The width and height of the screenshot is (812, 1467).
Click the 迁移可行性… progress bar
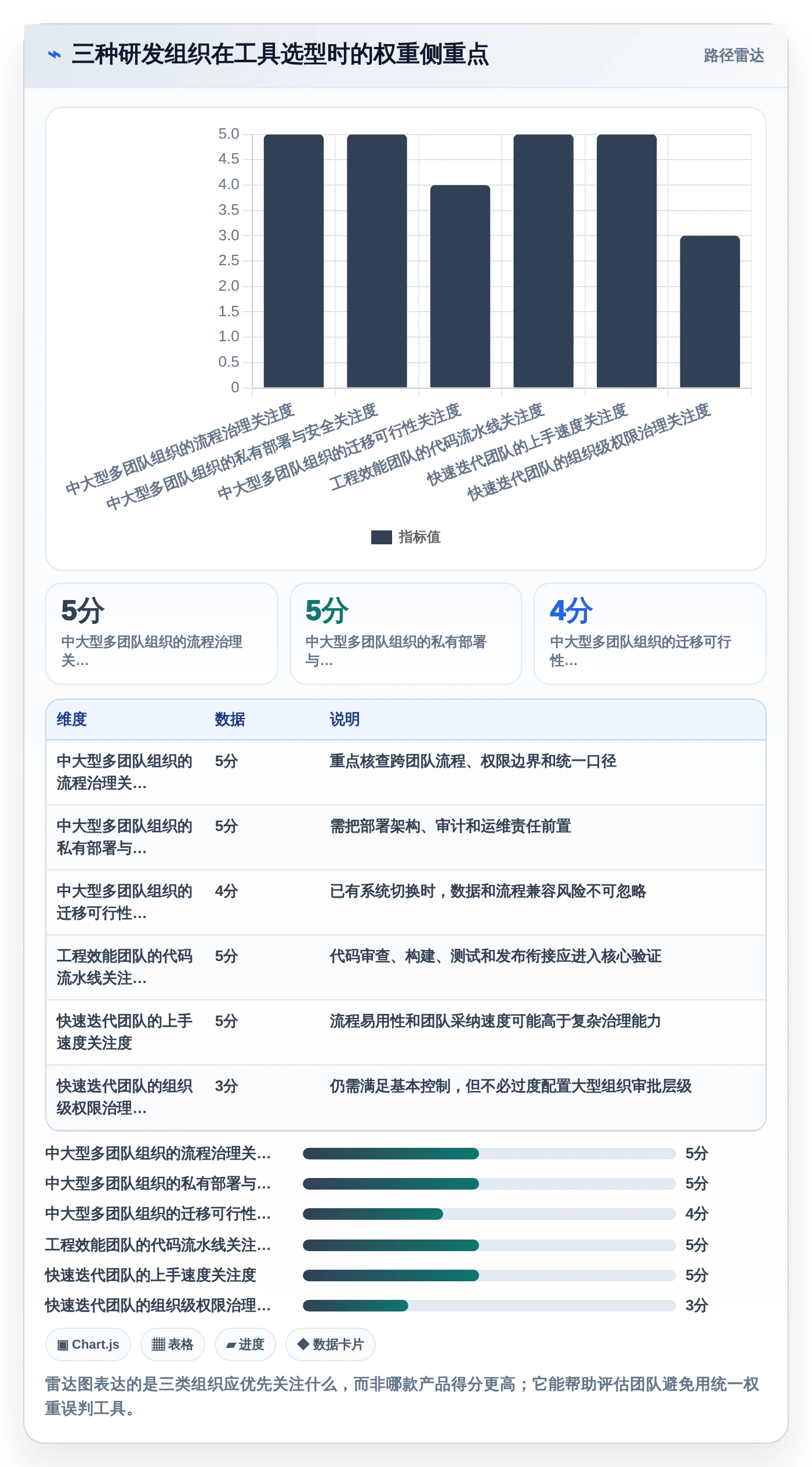(x=489, y=1214)
